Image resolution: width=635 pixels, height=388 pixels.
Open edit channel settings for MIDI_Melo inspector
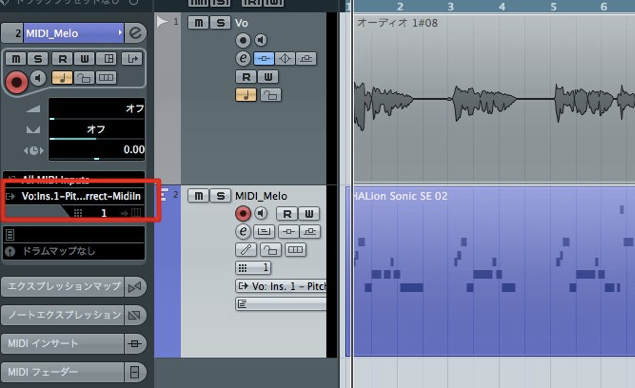click(135, 33)
